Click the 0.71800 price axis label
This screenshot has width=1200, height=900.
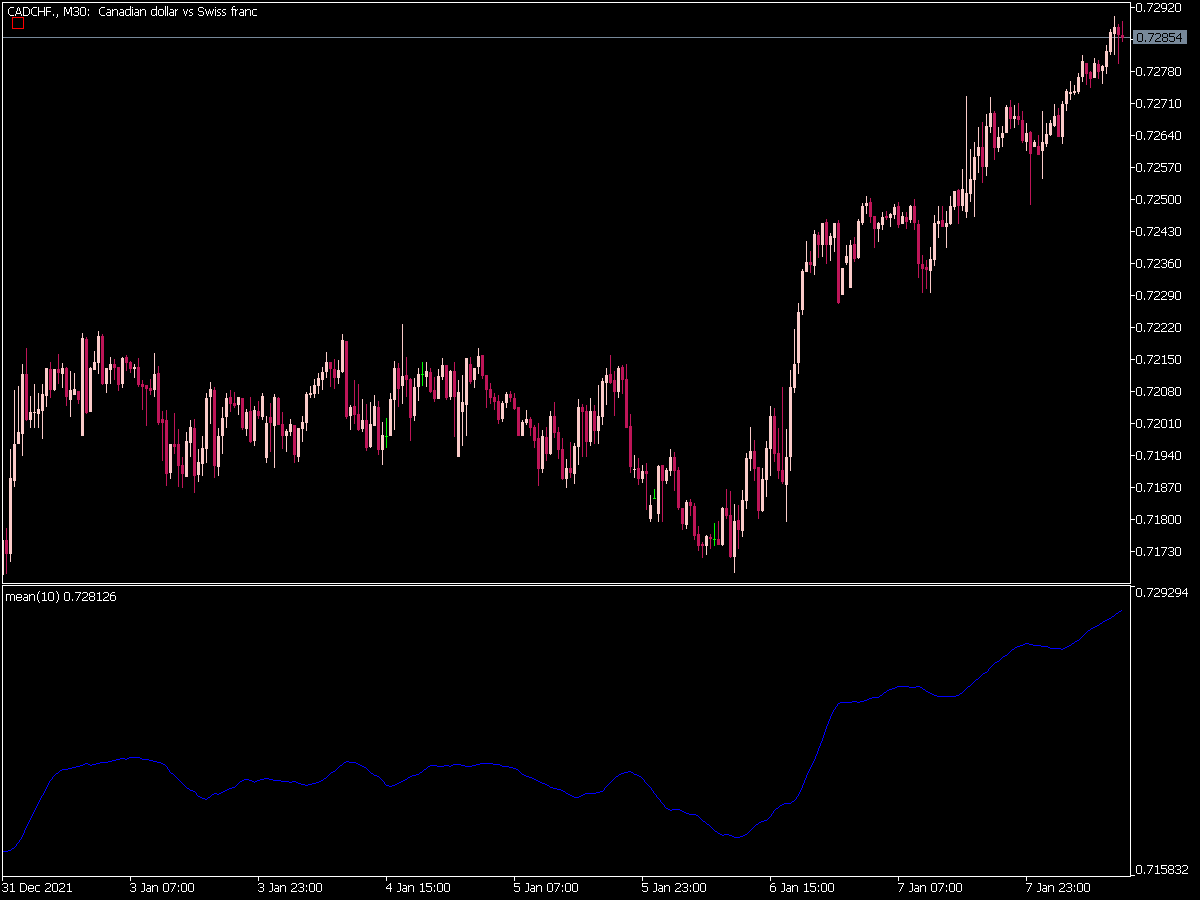point(1160,519)
